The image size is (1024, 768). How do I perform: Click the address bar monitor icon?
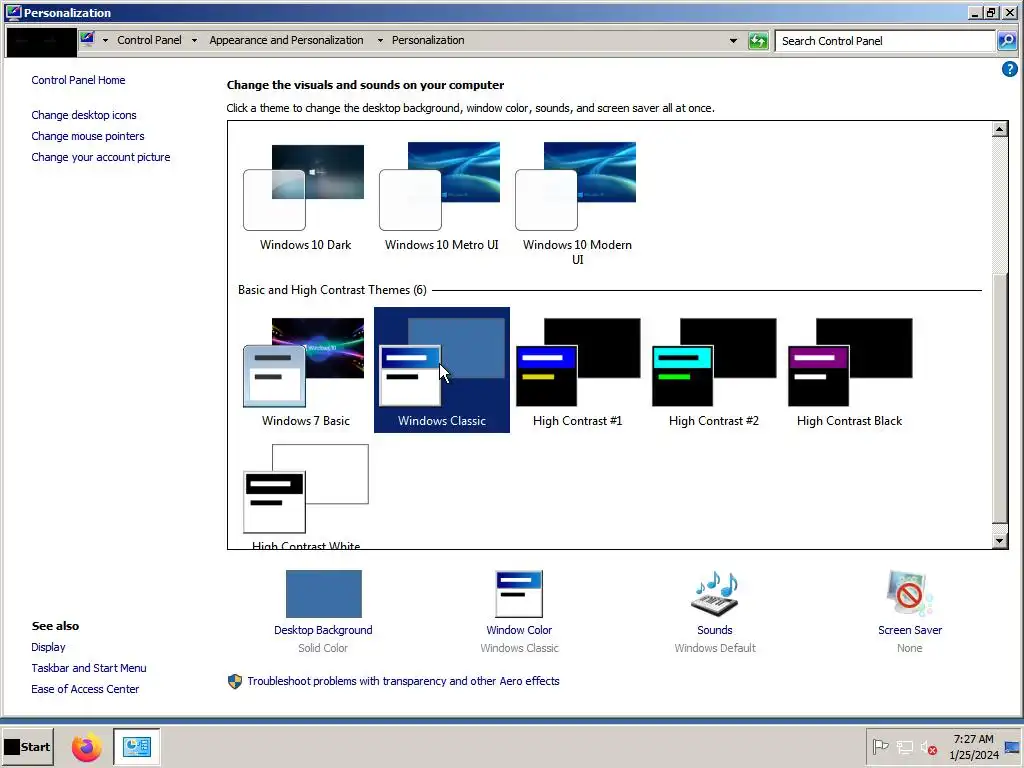click(x=88, y=40)
